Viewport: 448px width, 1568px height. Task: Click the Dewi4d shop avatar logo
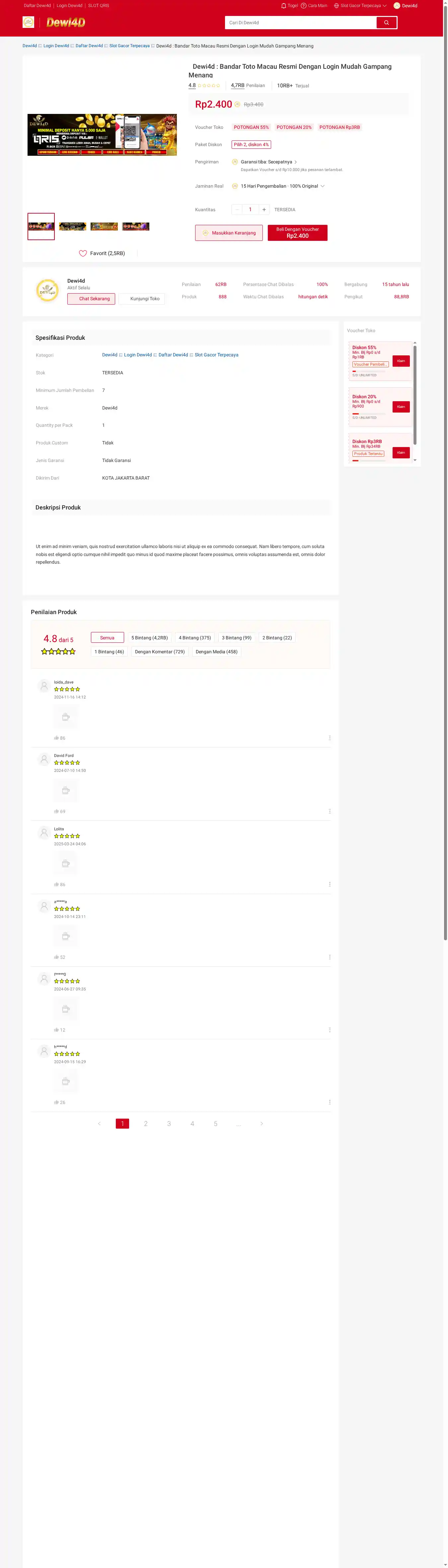point(47,290)
